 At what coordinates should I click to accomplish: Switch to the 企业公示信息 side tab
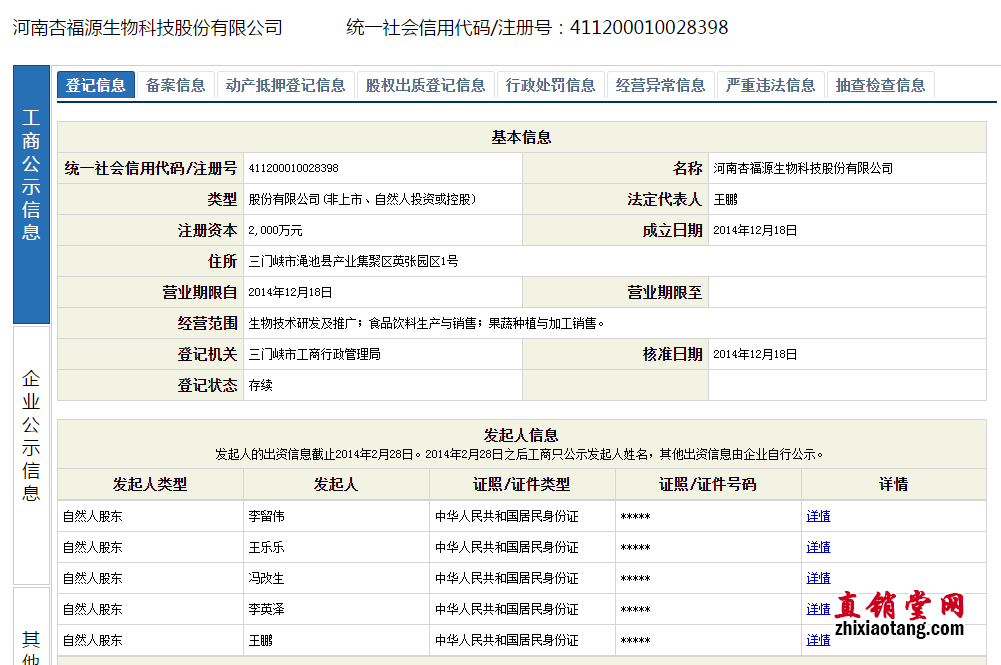click(x=31, y=455)
